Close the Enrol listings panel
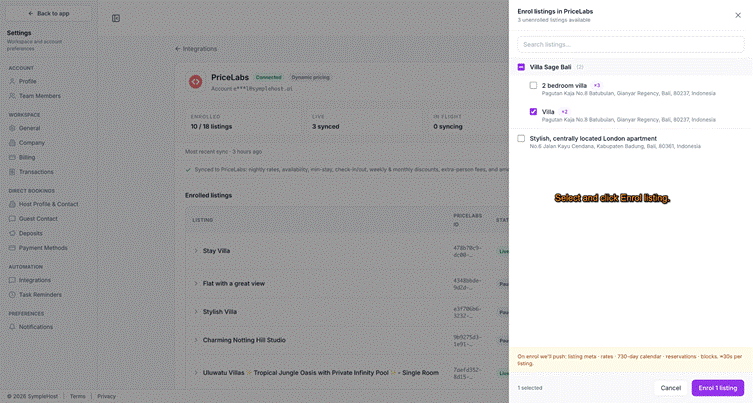 [738, 15]
